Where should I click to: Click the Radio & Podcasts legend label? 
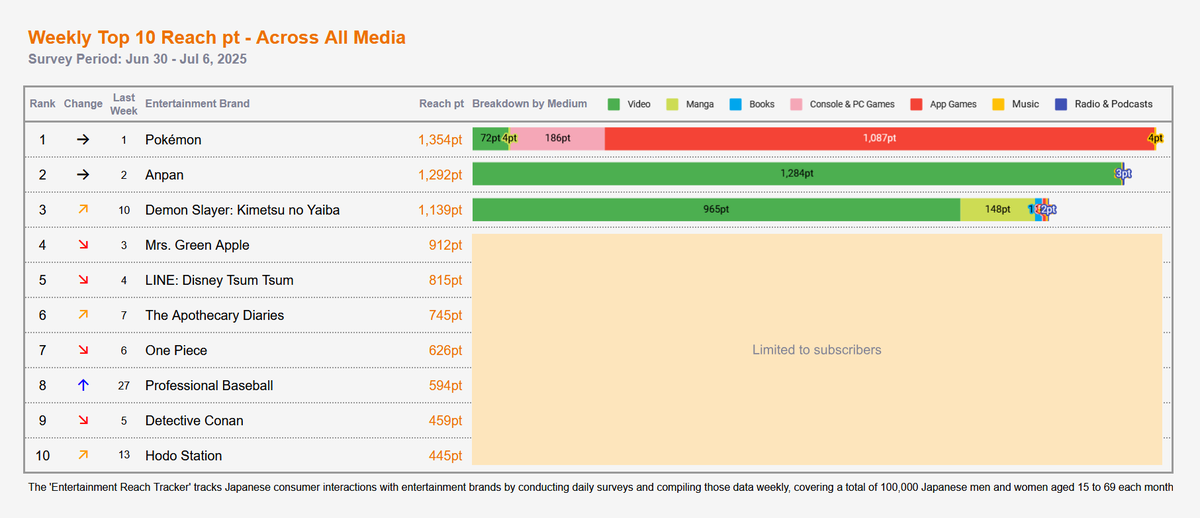[x=1113, y=104]
